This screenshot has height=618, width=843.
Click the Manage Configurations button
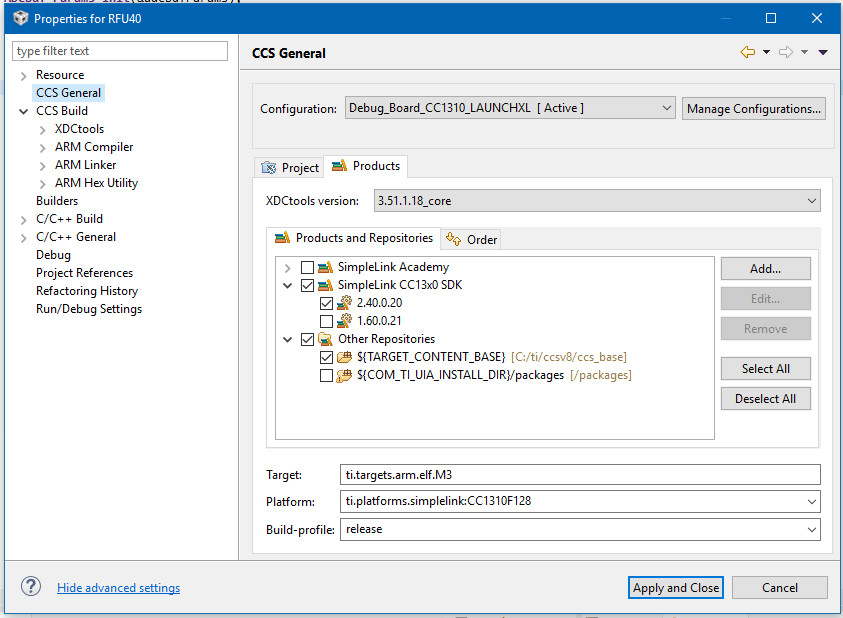(754, 108)
